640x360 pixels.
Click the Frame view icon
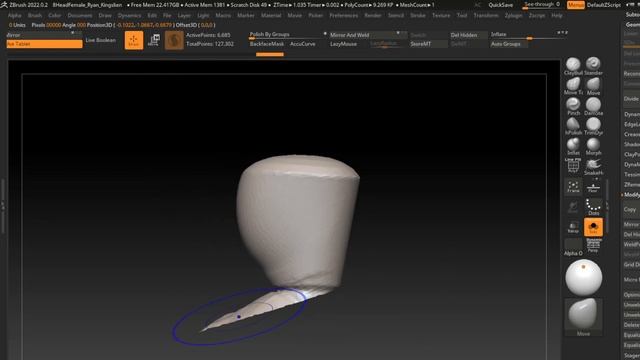[x=573, y=187]
